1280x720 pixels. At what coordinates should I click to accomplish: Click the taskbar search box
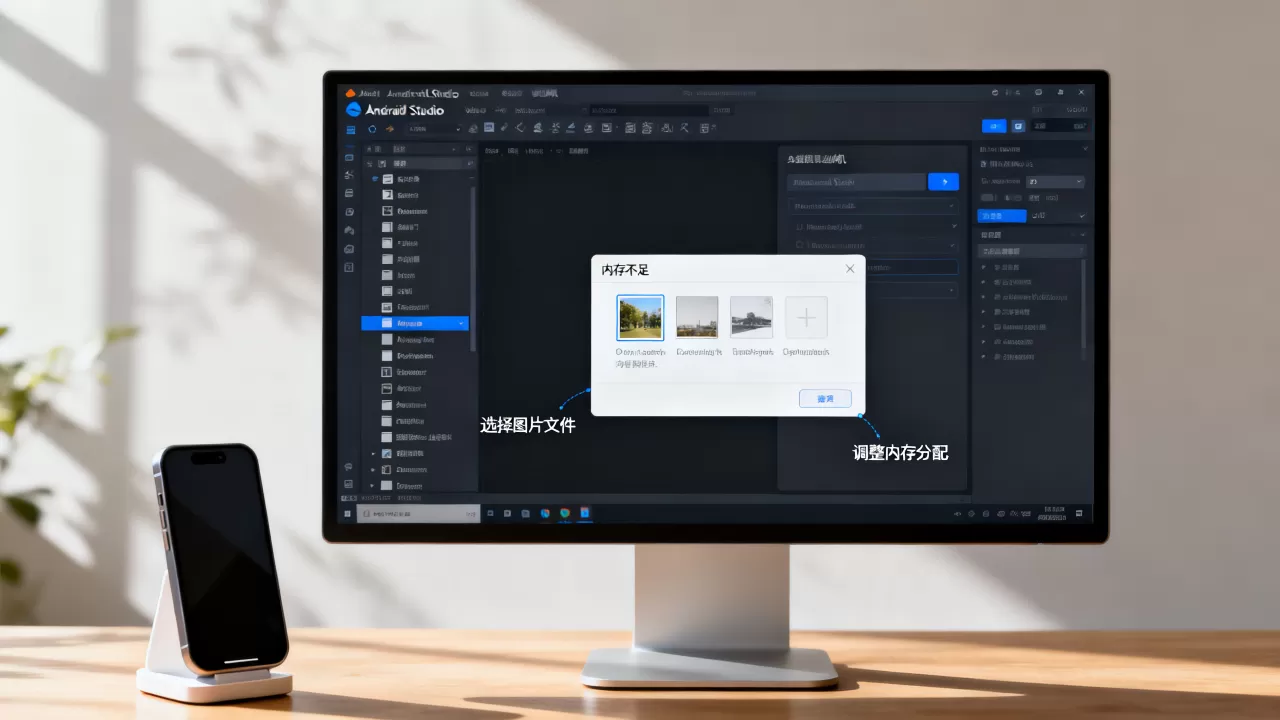(418, 513)
